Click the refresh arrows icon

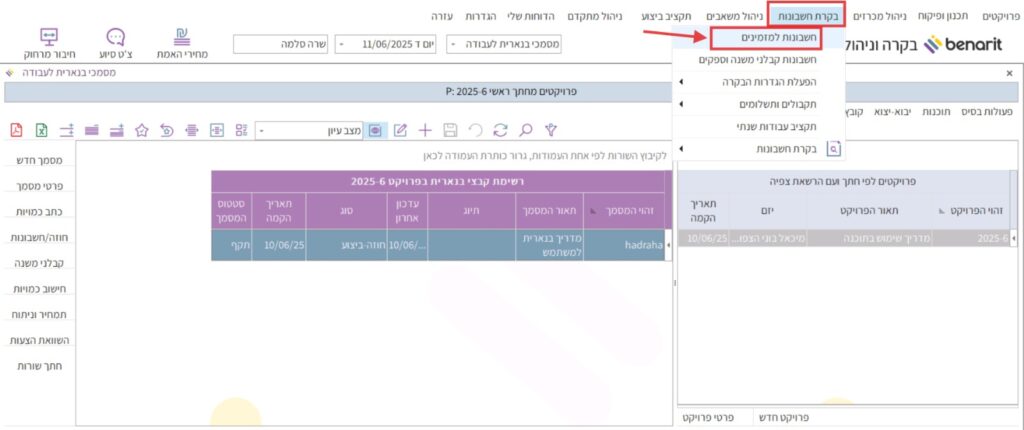click(x=500, y=130)
